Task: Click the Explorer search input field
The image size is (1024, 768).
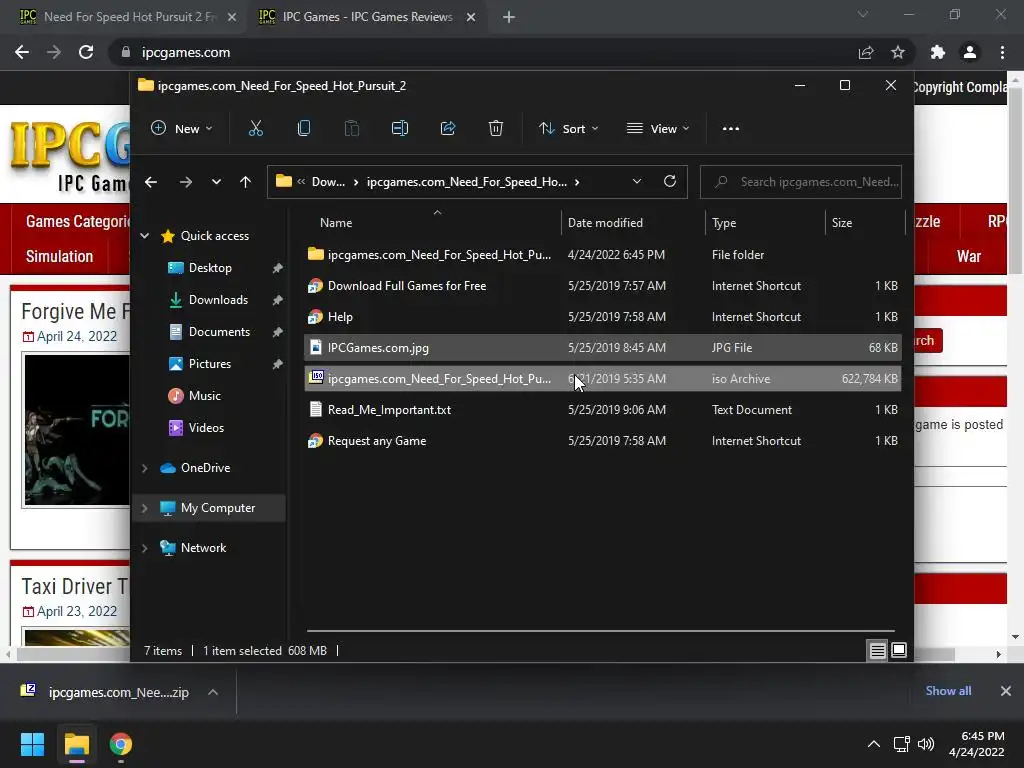Action: [x=801, y=182]
